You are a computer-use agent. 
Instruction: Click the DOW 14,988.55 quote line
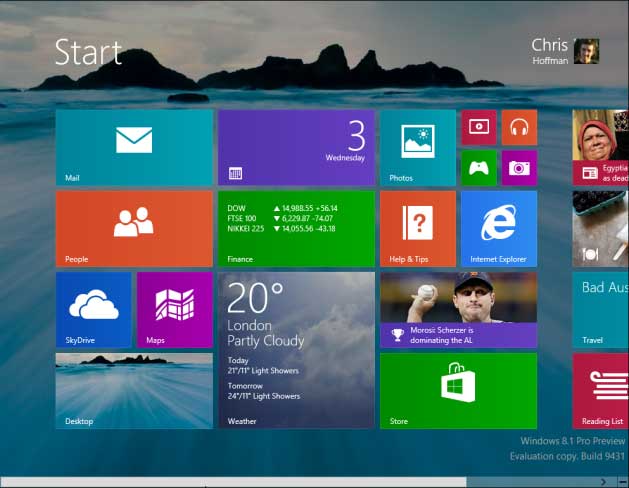click(282, 208)
